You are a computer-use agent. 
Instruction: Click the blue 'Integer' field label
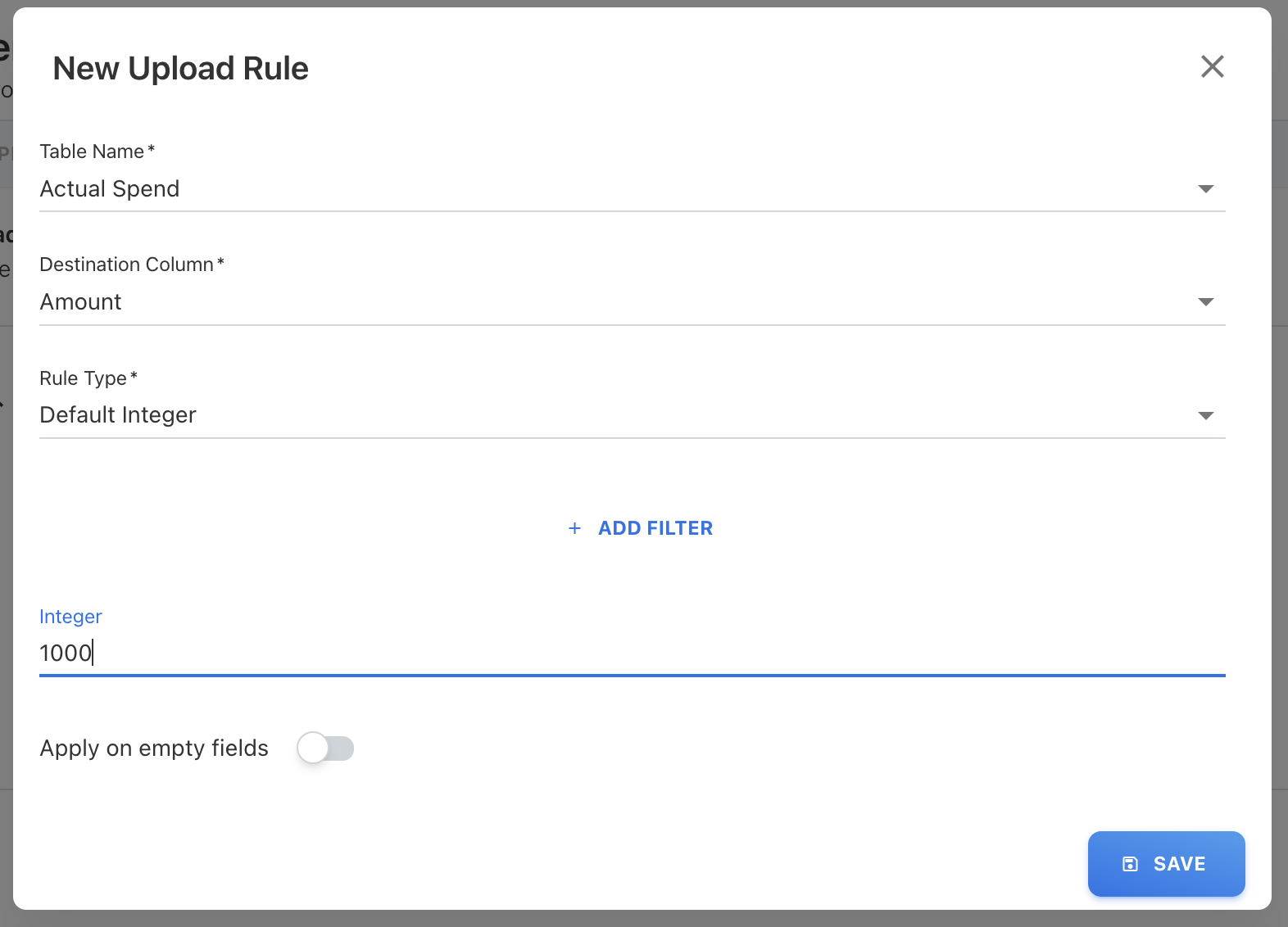pos(70,617)
